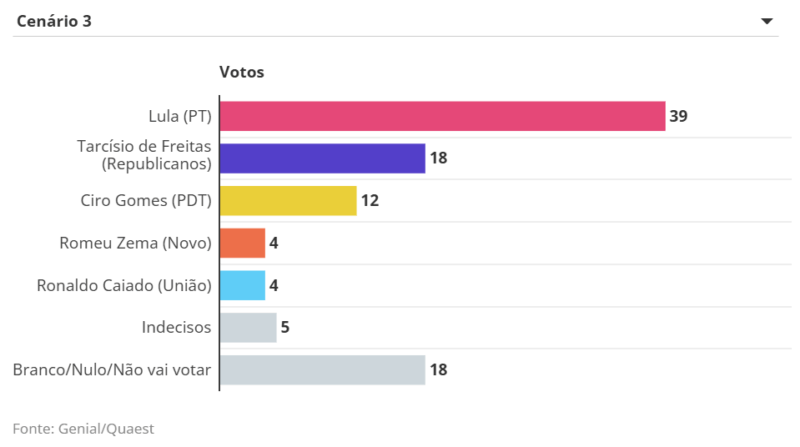Open the Cenário 3 dropdown arrow
The image size is (800, 447).
point(767,21)
